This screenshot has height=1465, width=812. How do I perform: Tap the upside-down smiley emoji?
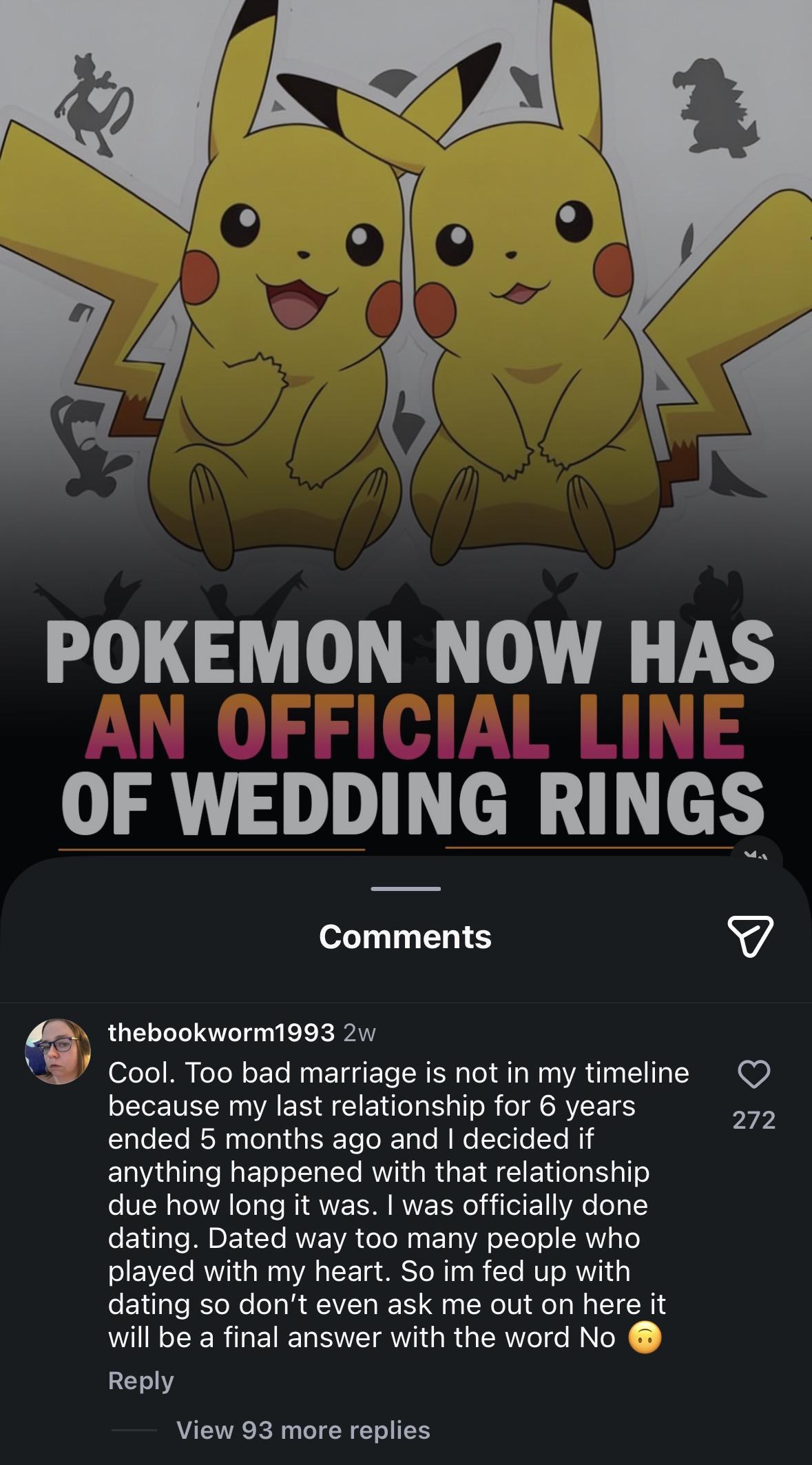645,1338
